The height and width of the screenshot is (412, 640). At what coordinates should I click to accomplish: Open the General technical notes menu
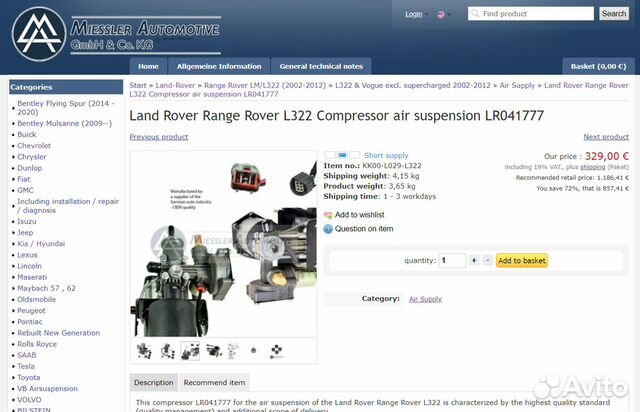(x=321, y=66)
